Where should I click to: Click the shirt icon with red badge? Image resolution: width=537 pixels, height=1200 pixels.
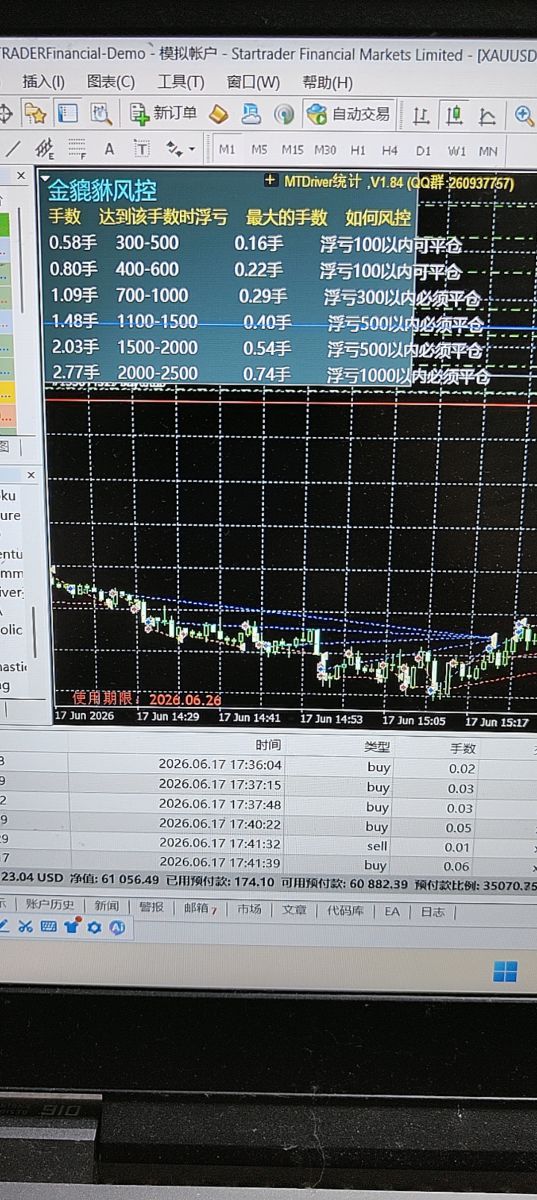[x=71, y=927]
